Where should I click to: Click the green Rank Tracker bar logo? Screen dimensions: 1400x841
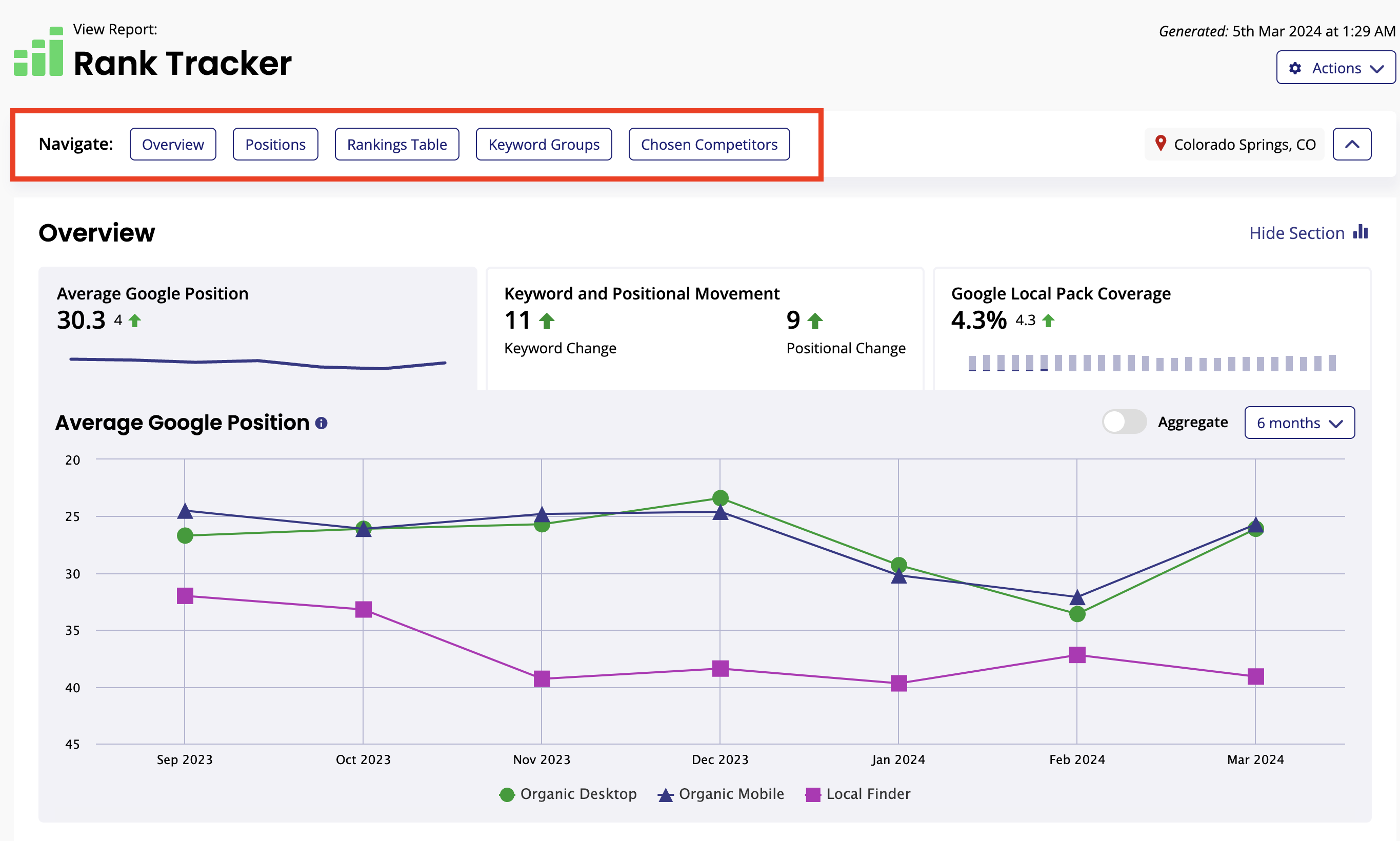click(38, 52)
